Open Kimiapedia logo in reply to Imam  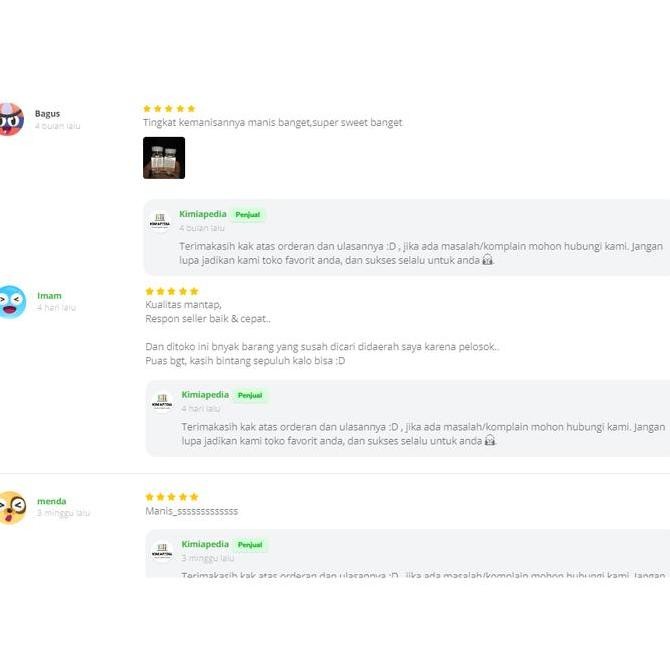pos(162,401)
